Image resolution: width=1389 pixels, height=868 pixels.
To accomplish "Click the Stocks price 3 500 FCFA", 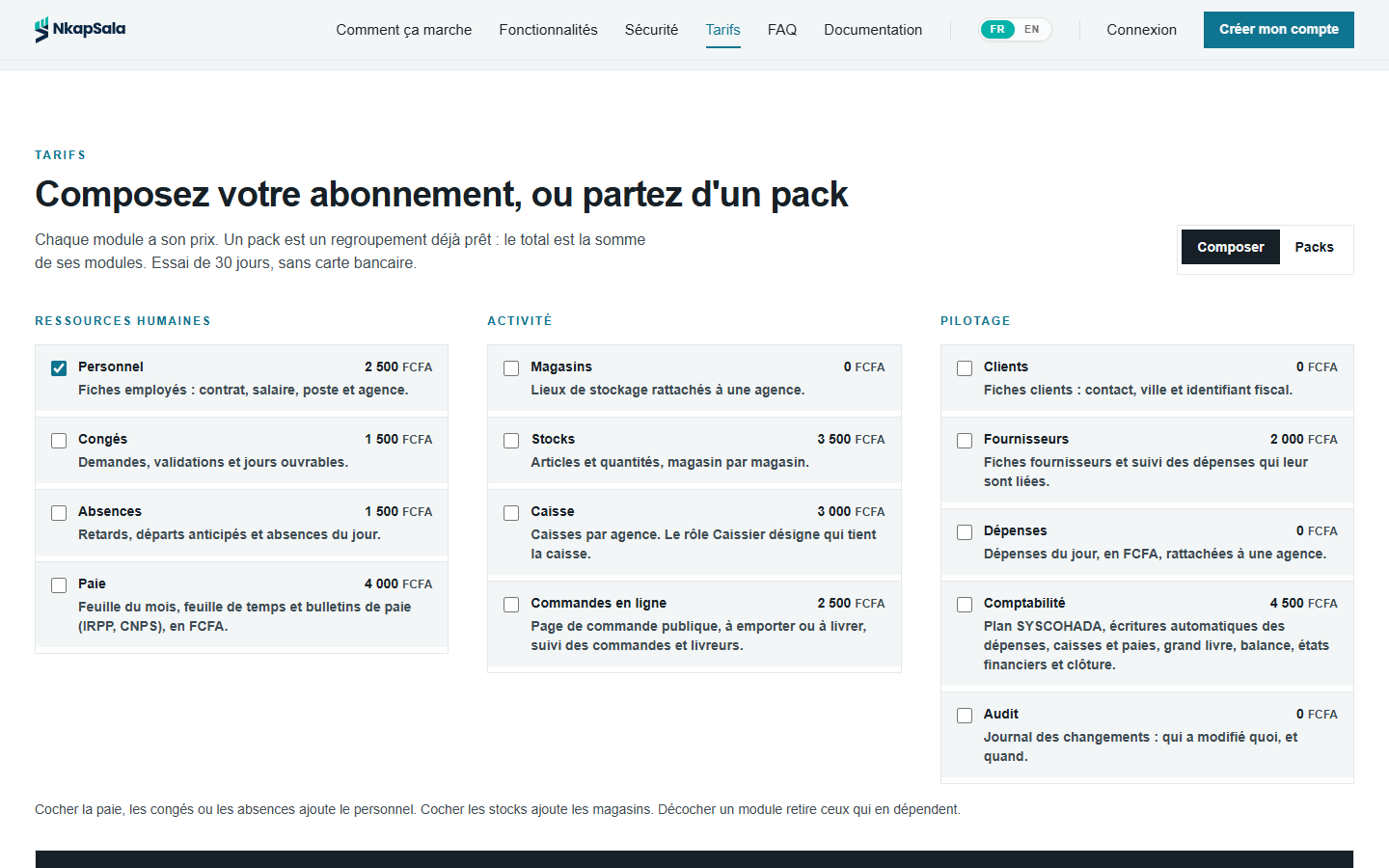I will click(851, 440).
